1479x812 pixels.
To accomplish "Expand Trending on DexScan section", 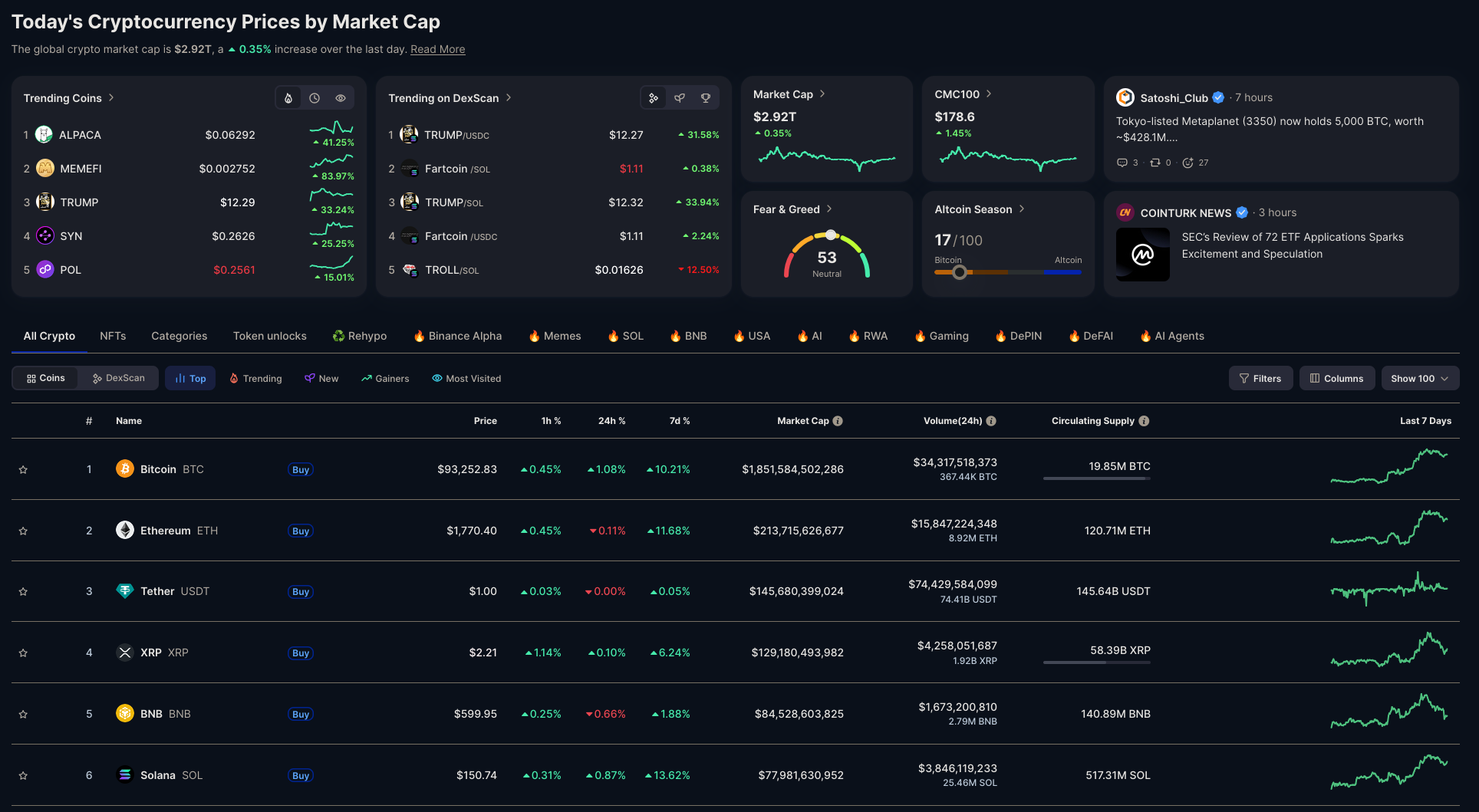I will click(450, 98).
